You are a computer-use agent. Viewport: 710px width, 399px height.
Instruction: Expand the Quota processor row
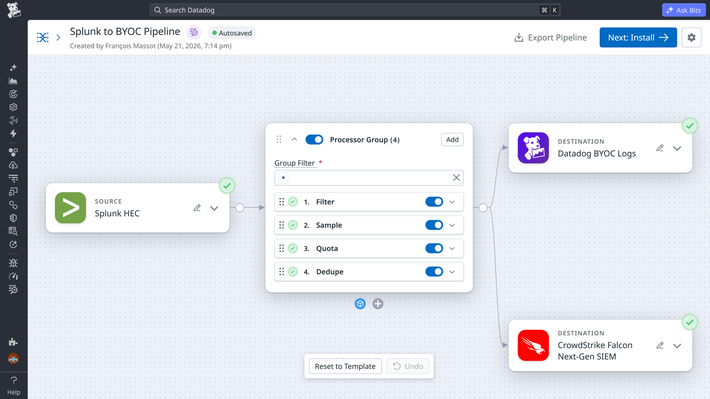pyautogui.click(x=452, y=248)
